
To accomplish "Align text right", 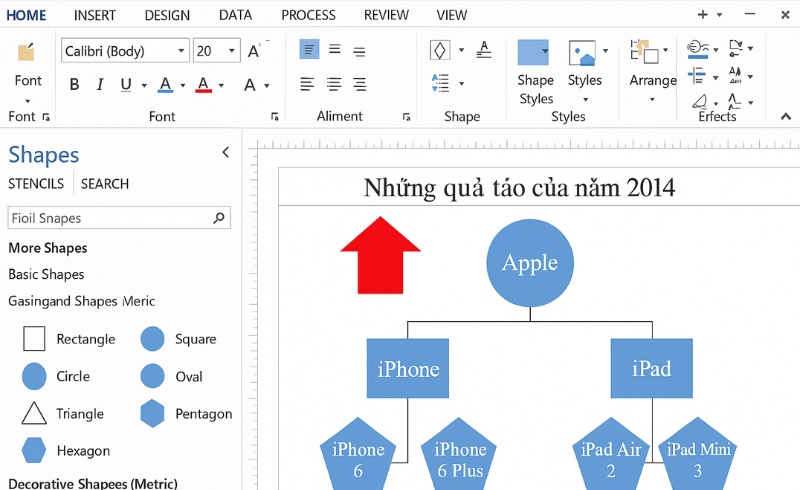I will [360, 84].
